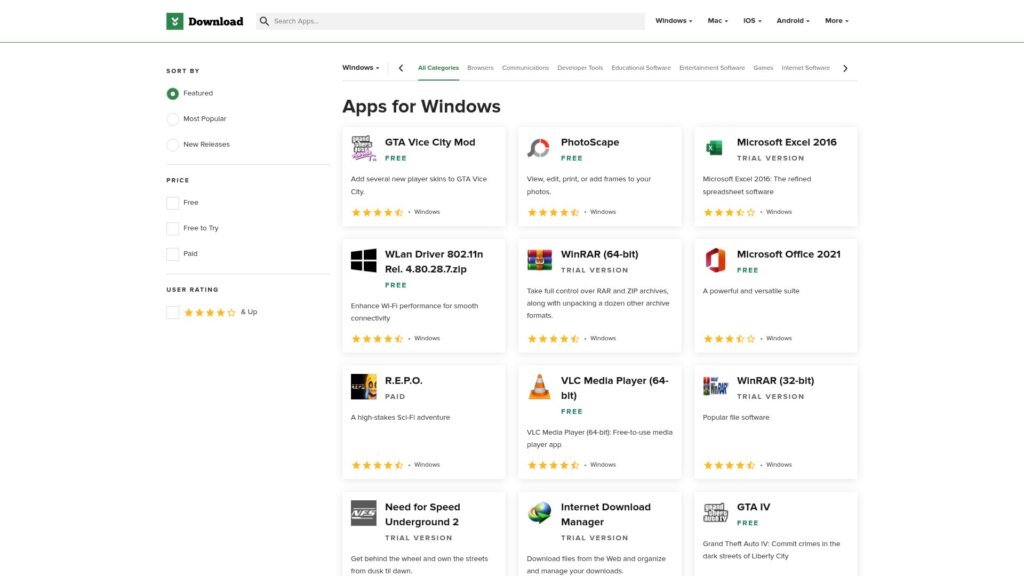Open the Windows platform dropdown beside categories
The height and width of the screenshot is (576, 1024).
(360, 68)
